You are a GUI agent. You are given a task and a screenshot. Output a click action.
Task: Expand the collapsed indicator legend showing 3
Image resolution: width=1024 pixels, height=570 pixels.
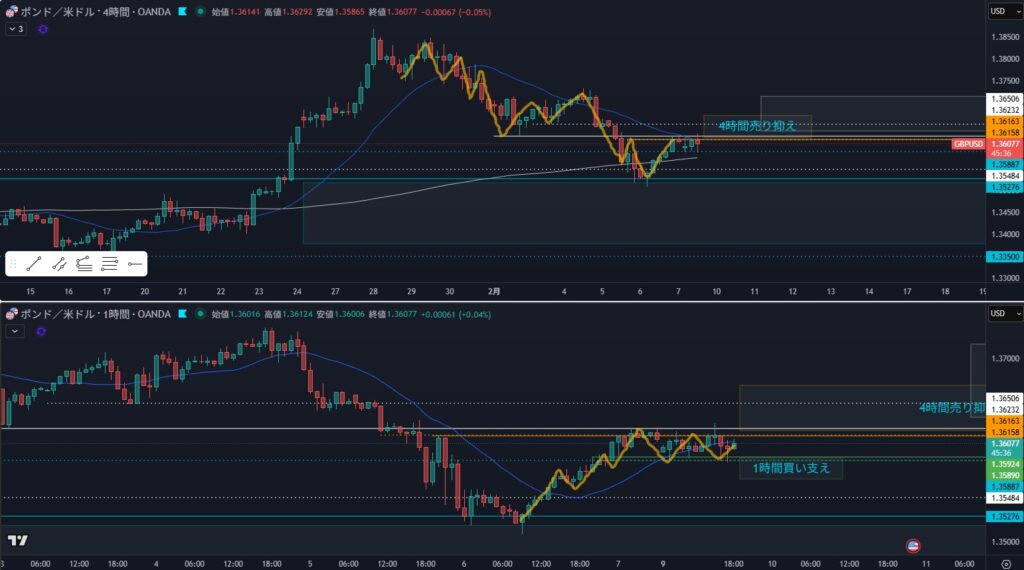click(16, 30)
